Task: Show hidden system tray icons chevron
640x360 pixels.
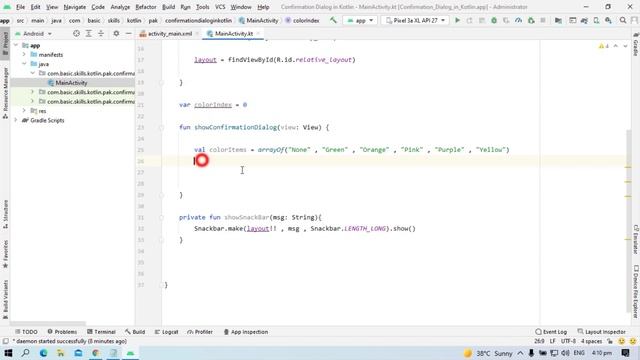Action: [520, 353]
